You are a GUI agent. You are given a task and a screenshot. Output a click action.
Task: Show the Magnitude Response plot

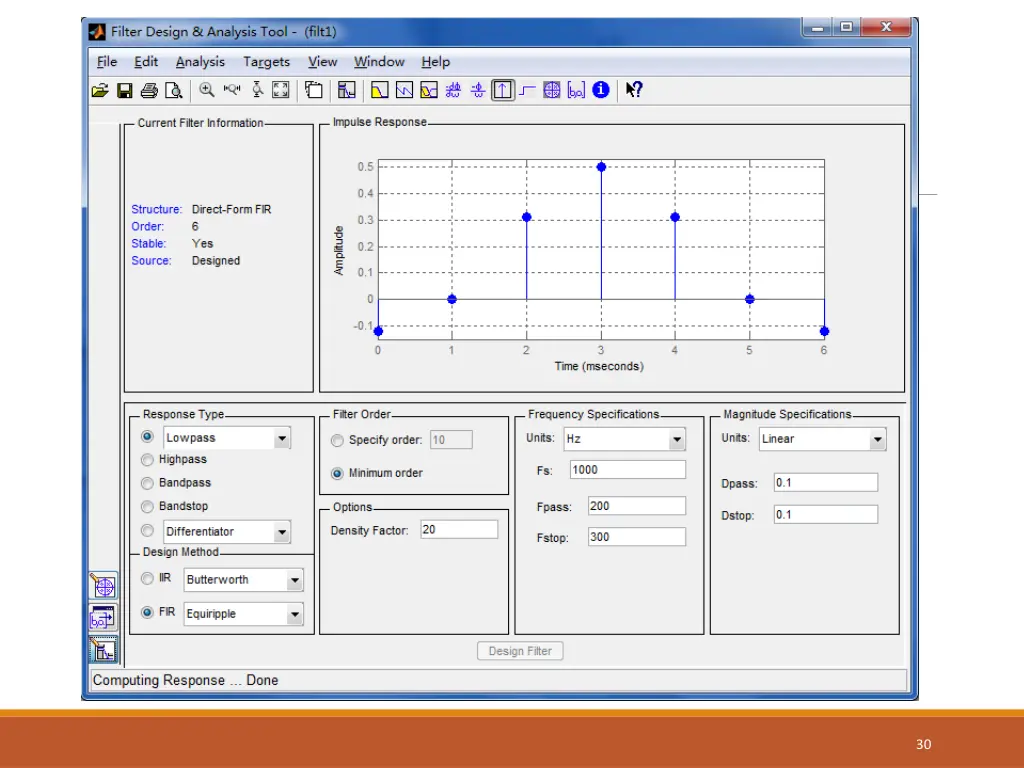(379, 90)
